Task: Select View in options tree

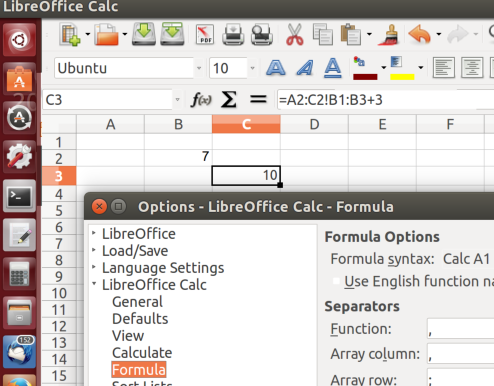Action: pos(128,336)
